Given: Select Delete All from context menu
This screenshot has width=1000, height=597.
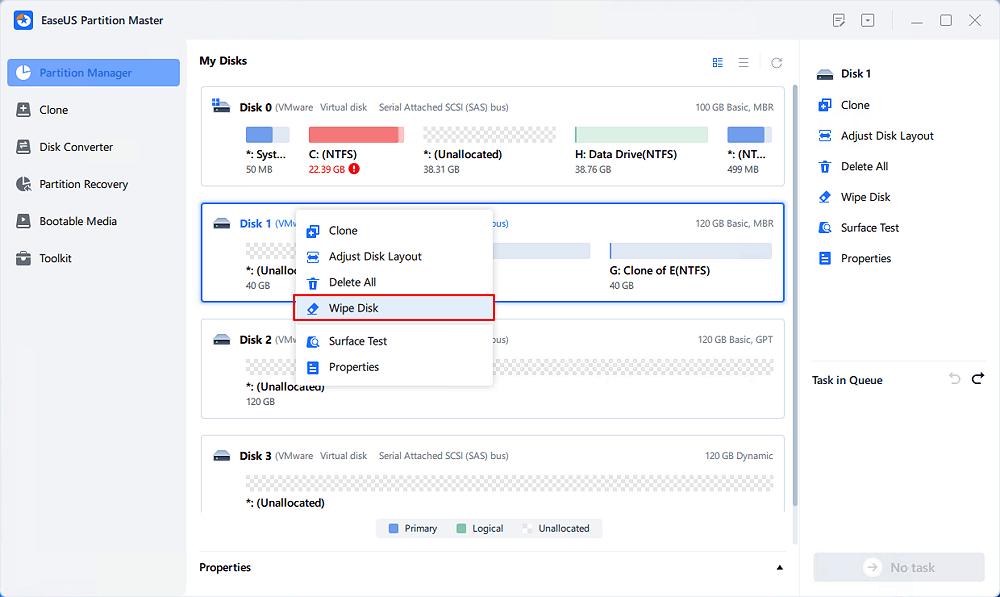Looking at the screenshot, I should tap(352, 282).
